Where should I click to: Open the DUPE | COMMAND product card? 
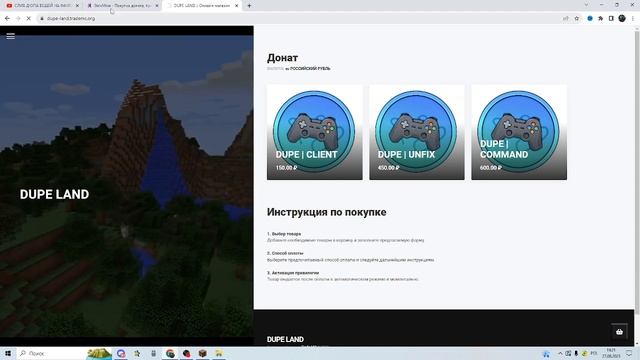pos(519,132)
